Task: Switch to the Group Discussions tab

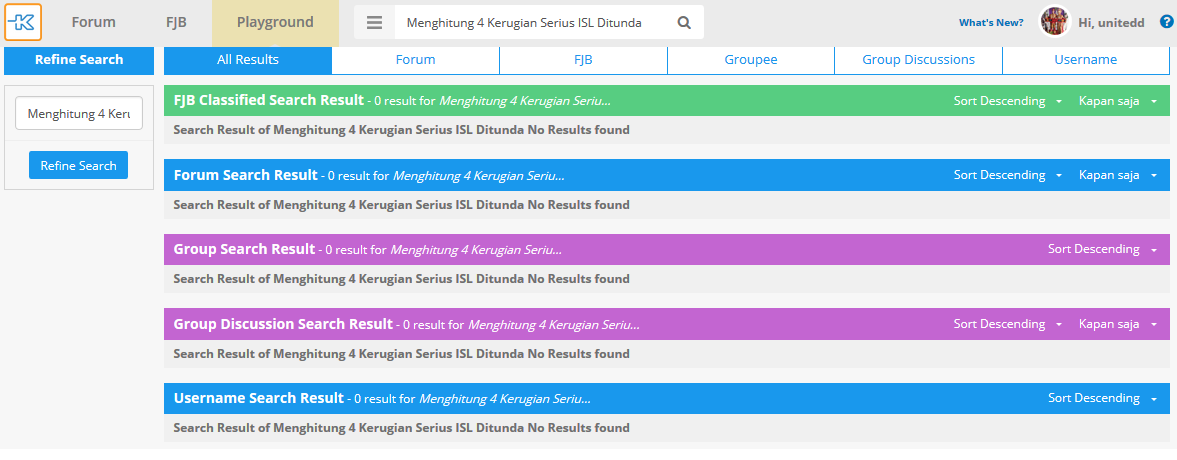Action: 918,60
